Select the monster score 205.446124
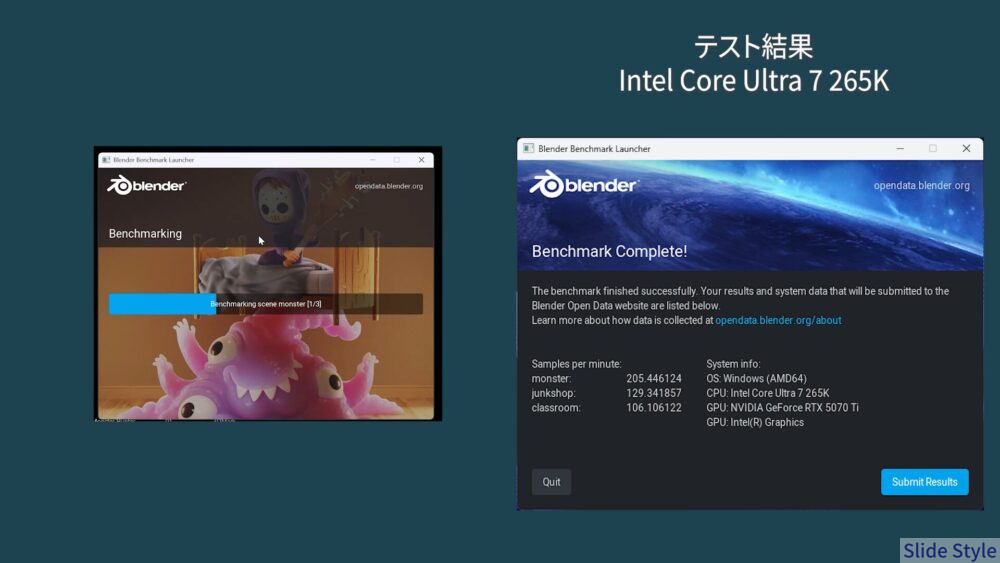The height and width of the screenshot is (563, 1000). click(x=654, y=379)
